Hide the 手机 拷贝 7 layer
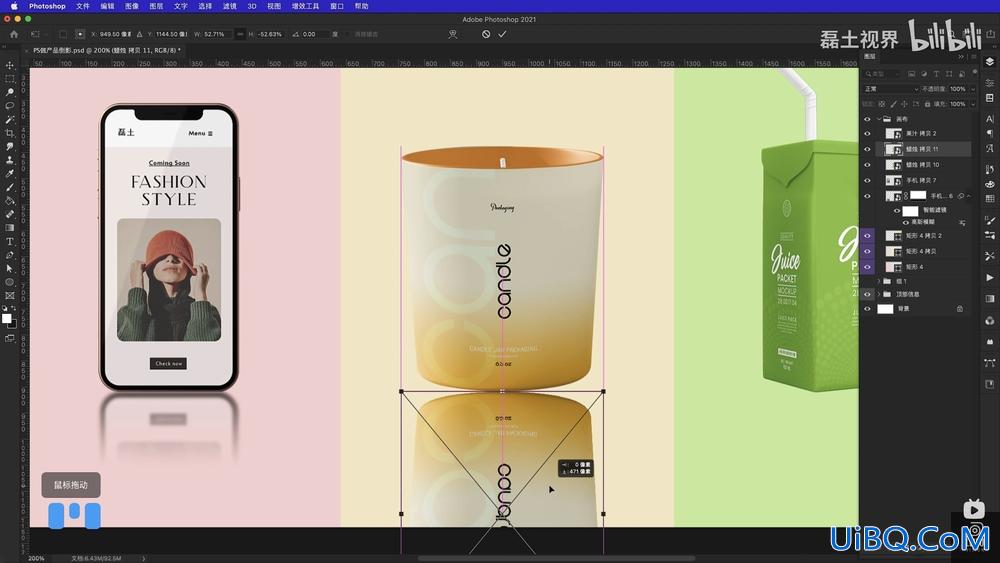The height and width of the screenshot is (563, 1000). pyautogui.click(x=867, y=180)
